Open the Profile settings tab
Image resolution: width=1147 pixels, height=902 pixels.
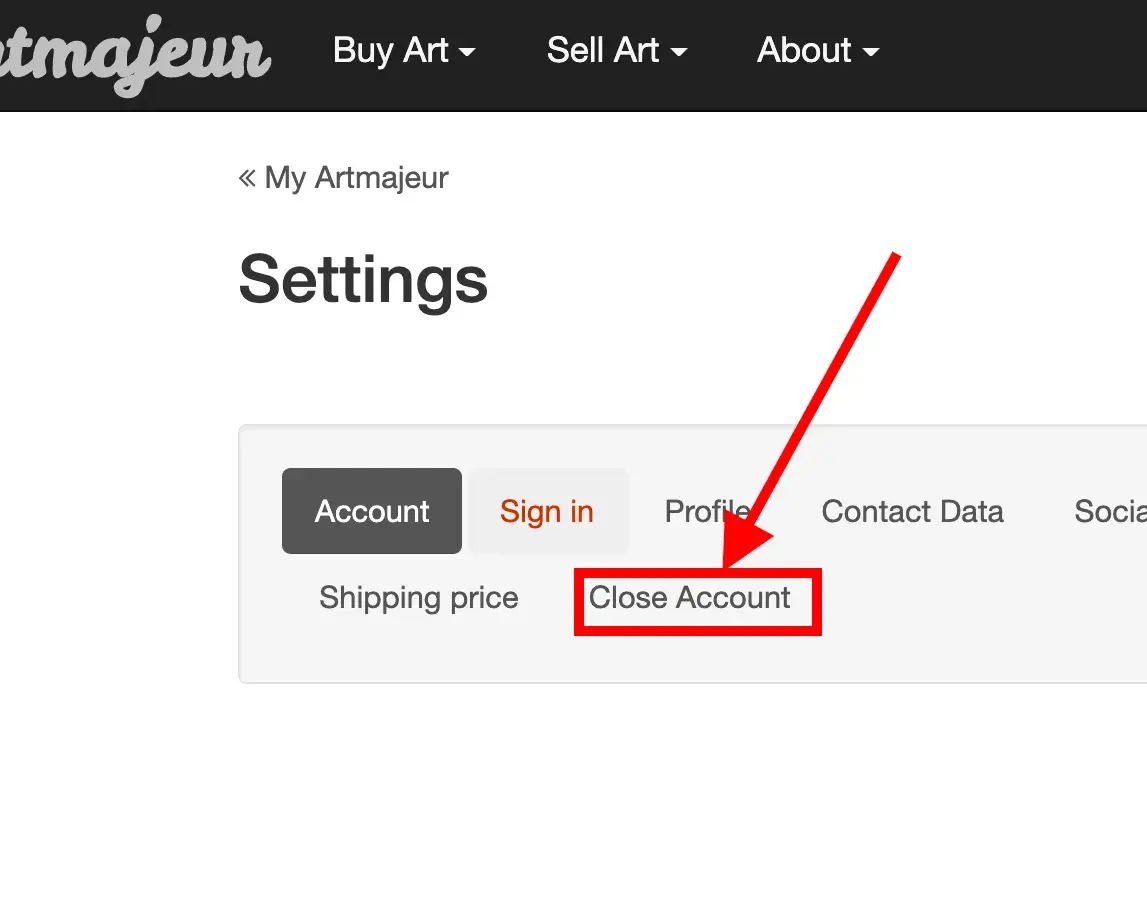point(707,511)
